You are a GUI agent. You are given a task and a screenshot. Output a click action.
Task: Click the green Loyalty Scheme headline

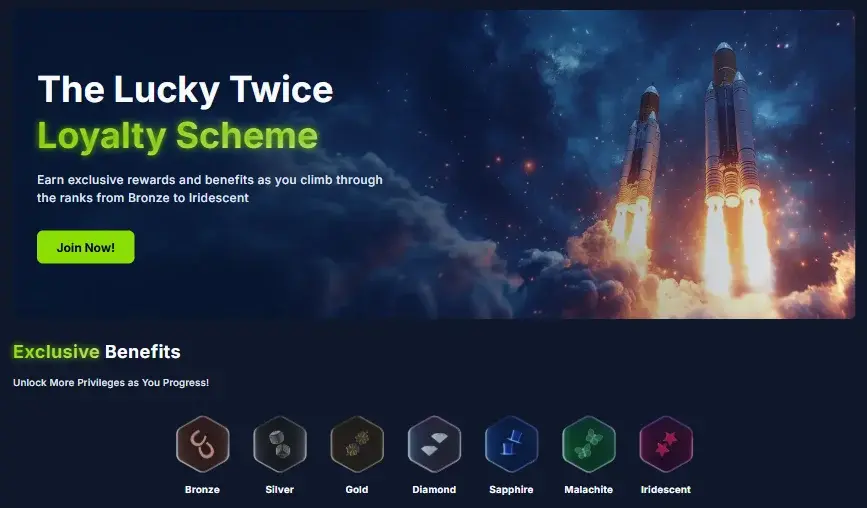(177, 135)
